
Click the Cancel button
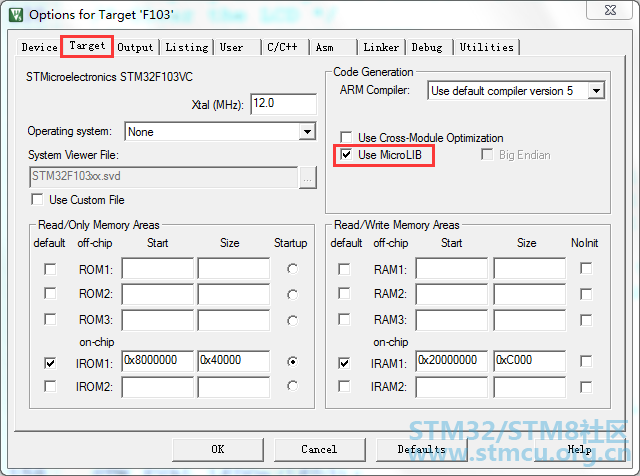click(319, 449)
